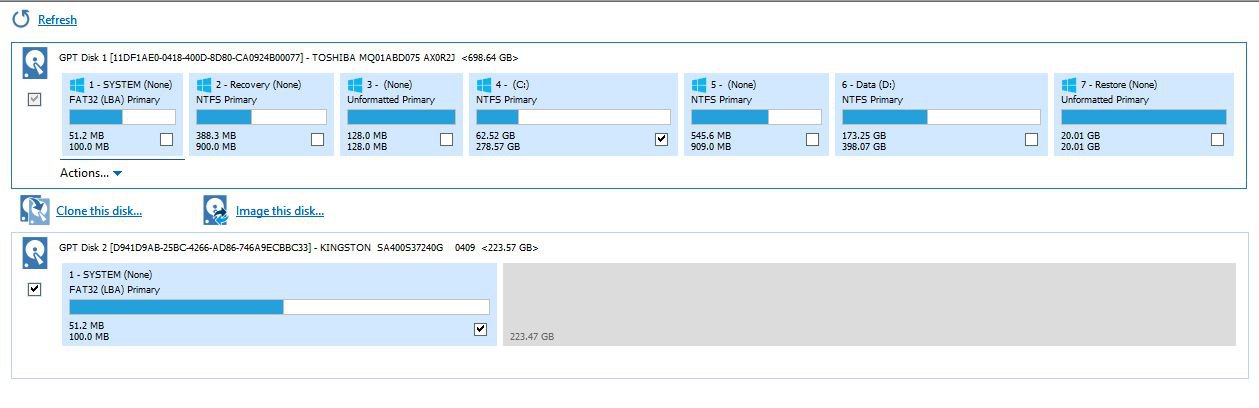The height and width of the screenshot is (408, 1259).
Task: Click the 388.3 MB used value
Action: point(216,135)
